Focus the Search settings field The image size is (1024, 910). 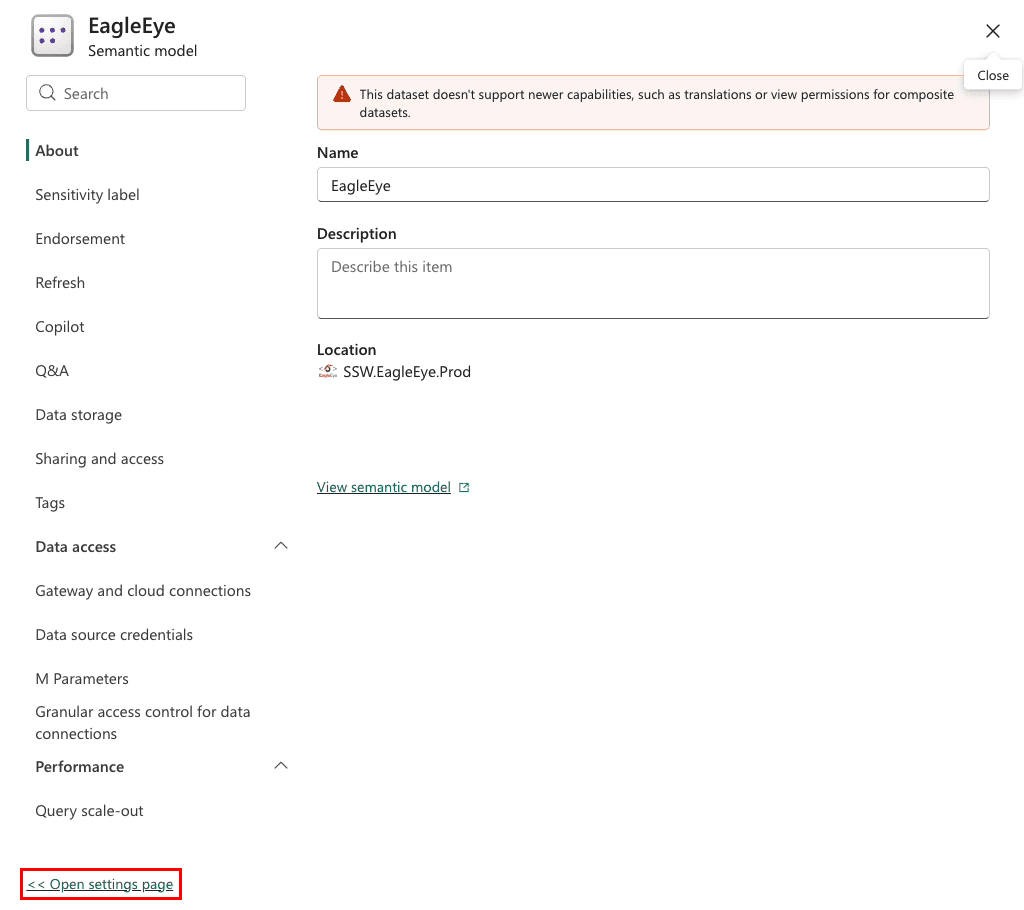pos(136,93)
